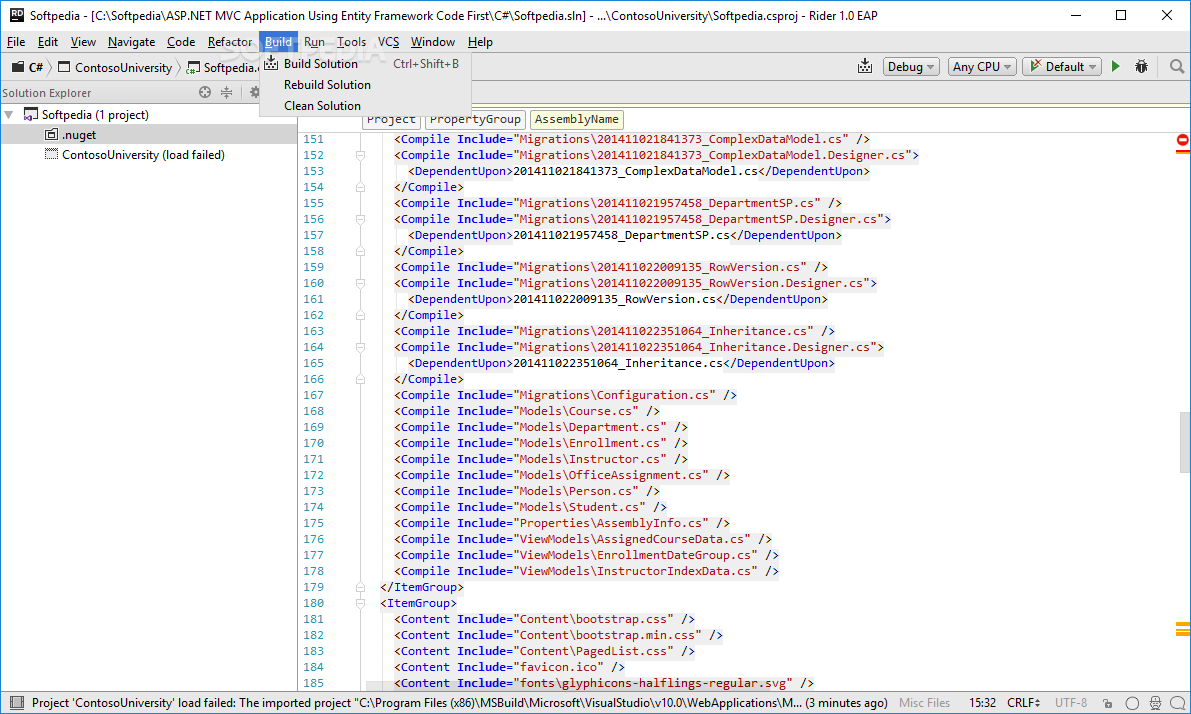Viewport: 1191px width, 714px height.
Task: Click the 15:32 caret position indicator
Action: pos(982,703)
